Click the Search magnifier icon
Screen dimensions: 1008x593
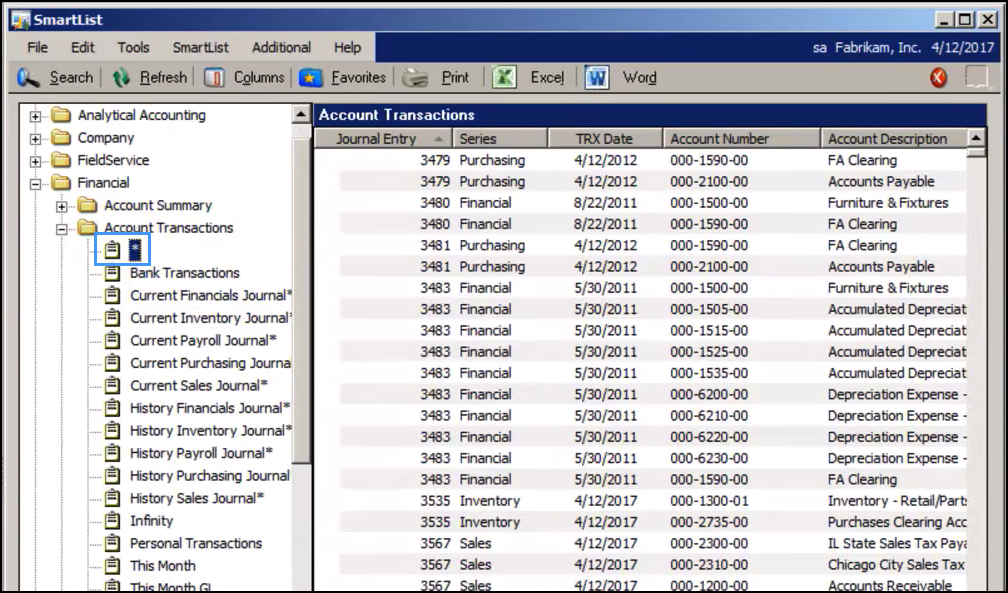coord(28,78)
